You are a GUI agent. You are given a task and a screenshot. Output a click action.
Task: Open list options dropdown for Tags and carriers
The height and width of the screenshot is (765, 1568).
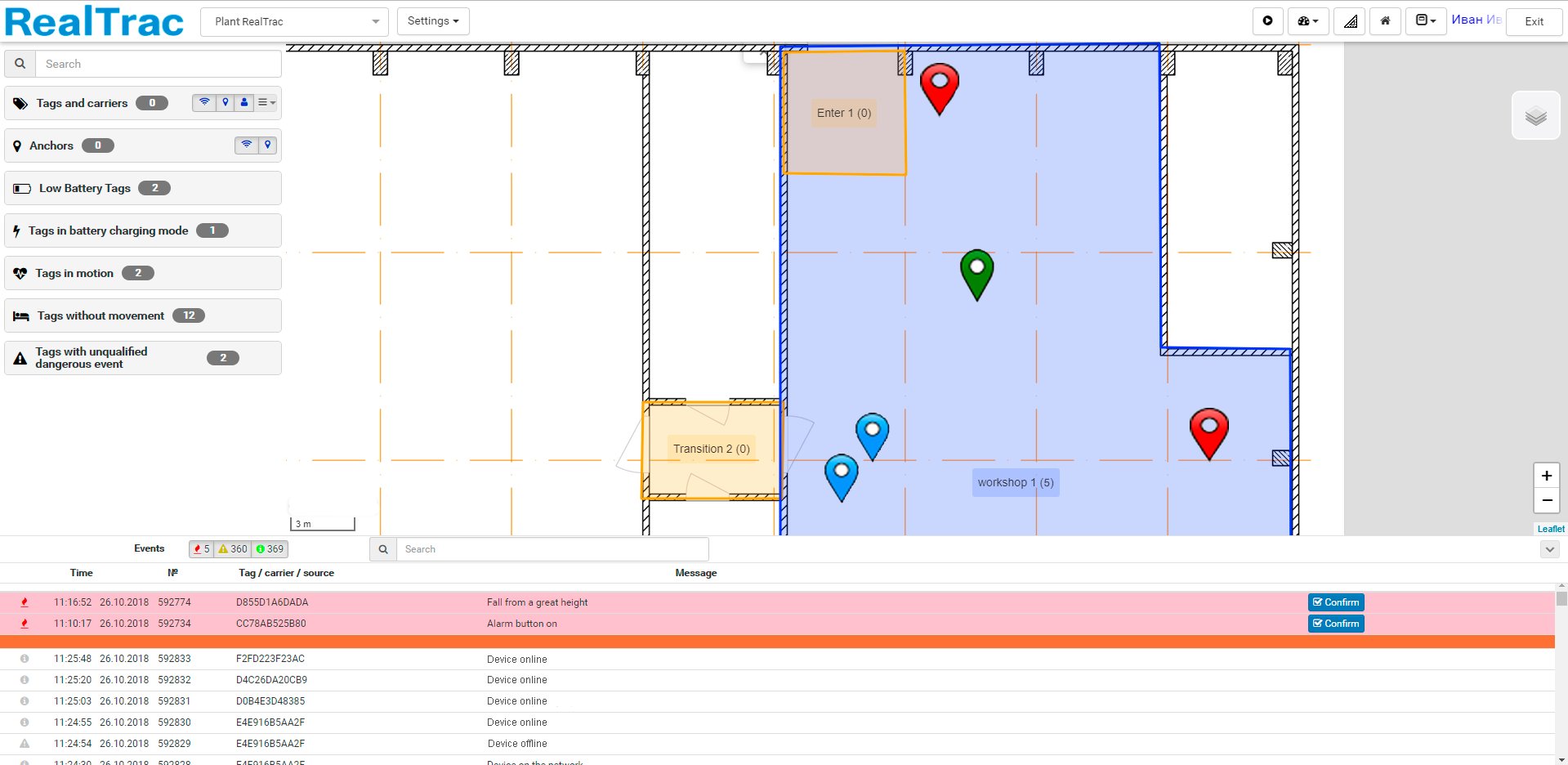click(x=266, y=103)
